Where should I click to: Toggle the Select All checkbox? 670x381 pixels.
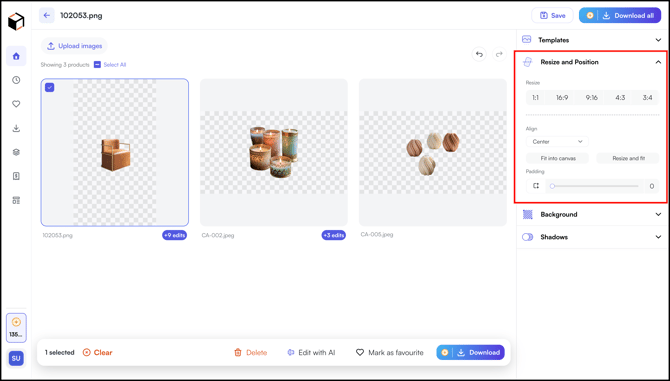pyautogui.click(x=97, y=64)
